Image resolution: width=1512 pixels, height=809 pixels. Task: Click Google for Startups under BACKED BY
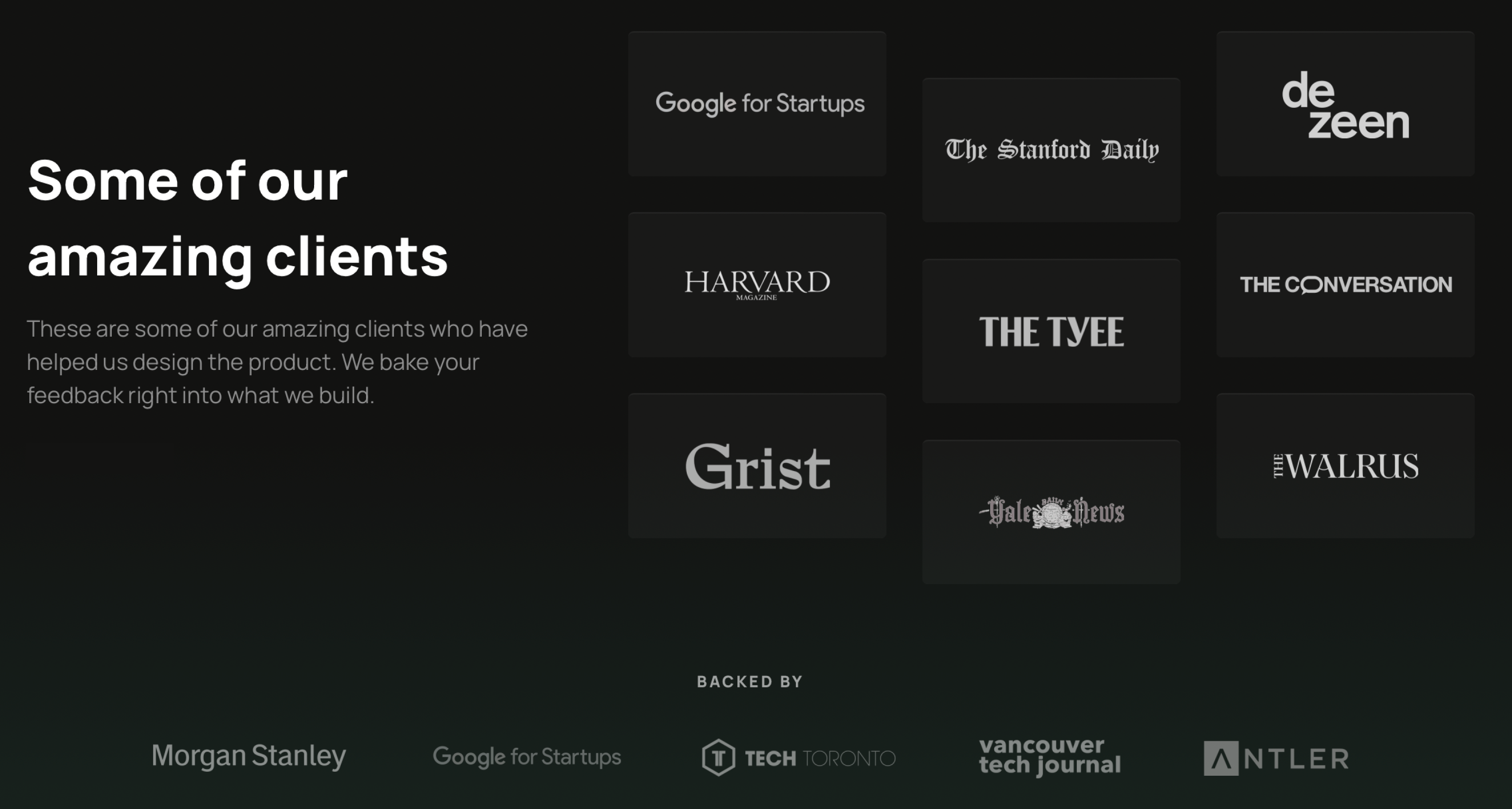[527, 757]
